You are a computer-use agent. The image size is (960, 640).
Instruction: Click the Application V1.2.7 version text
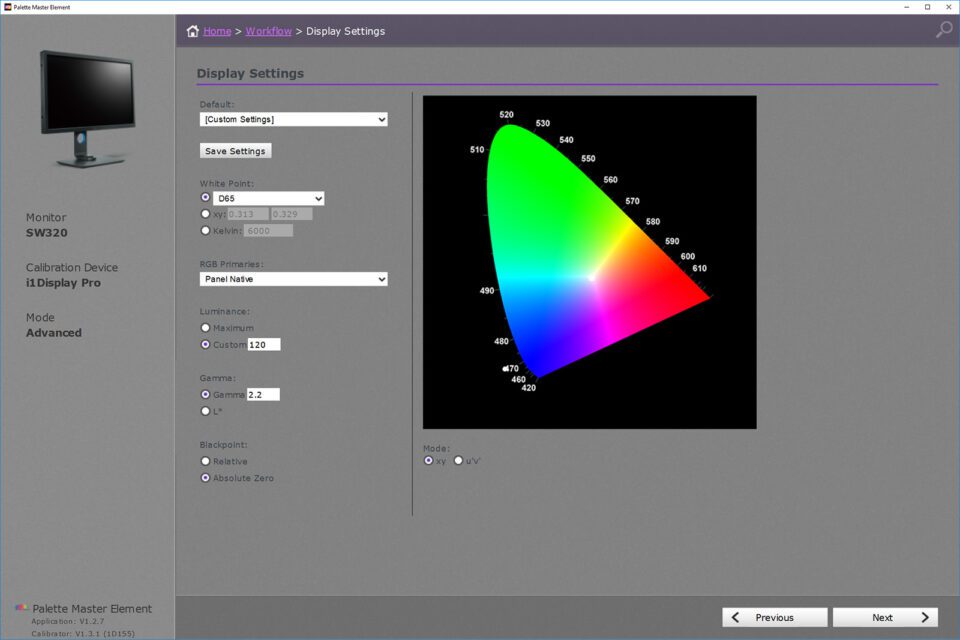pos(68,622)
